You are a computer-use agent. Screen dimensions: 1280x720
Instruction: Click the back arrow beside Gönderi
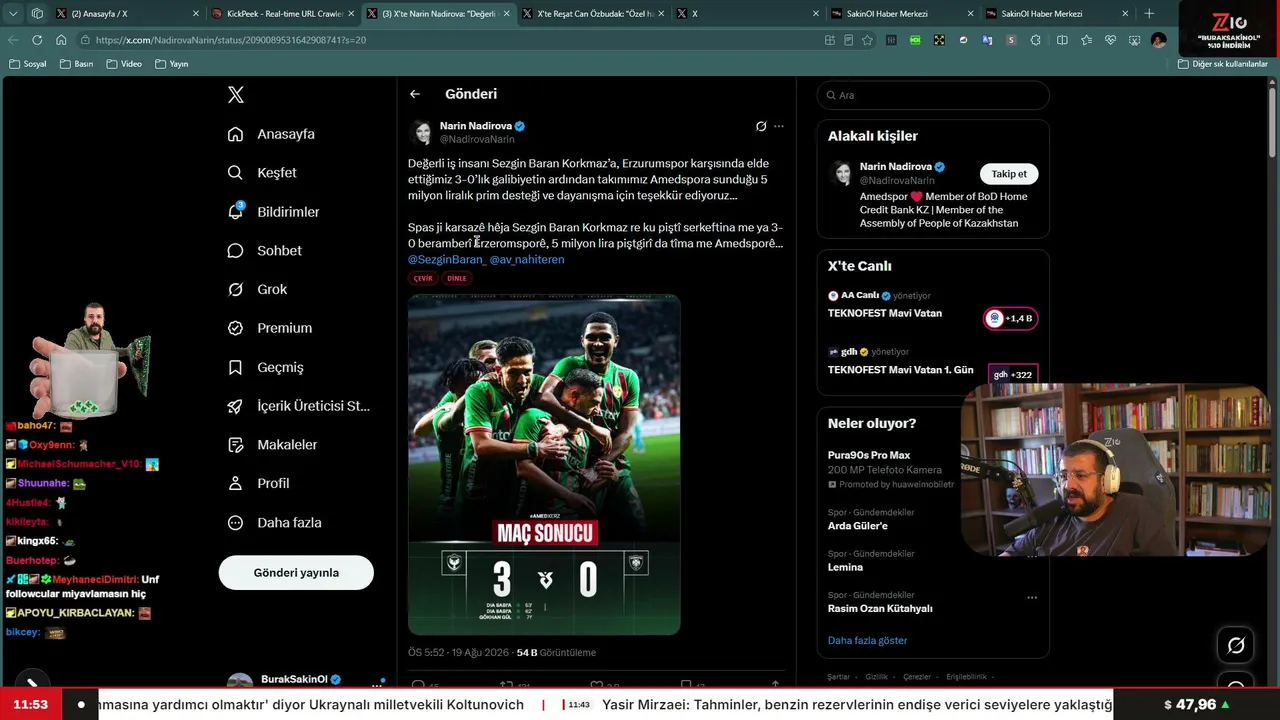(415, 94)
